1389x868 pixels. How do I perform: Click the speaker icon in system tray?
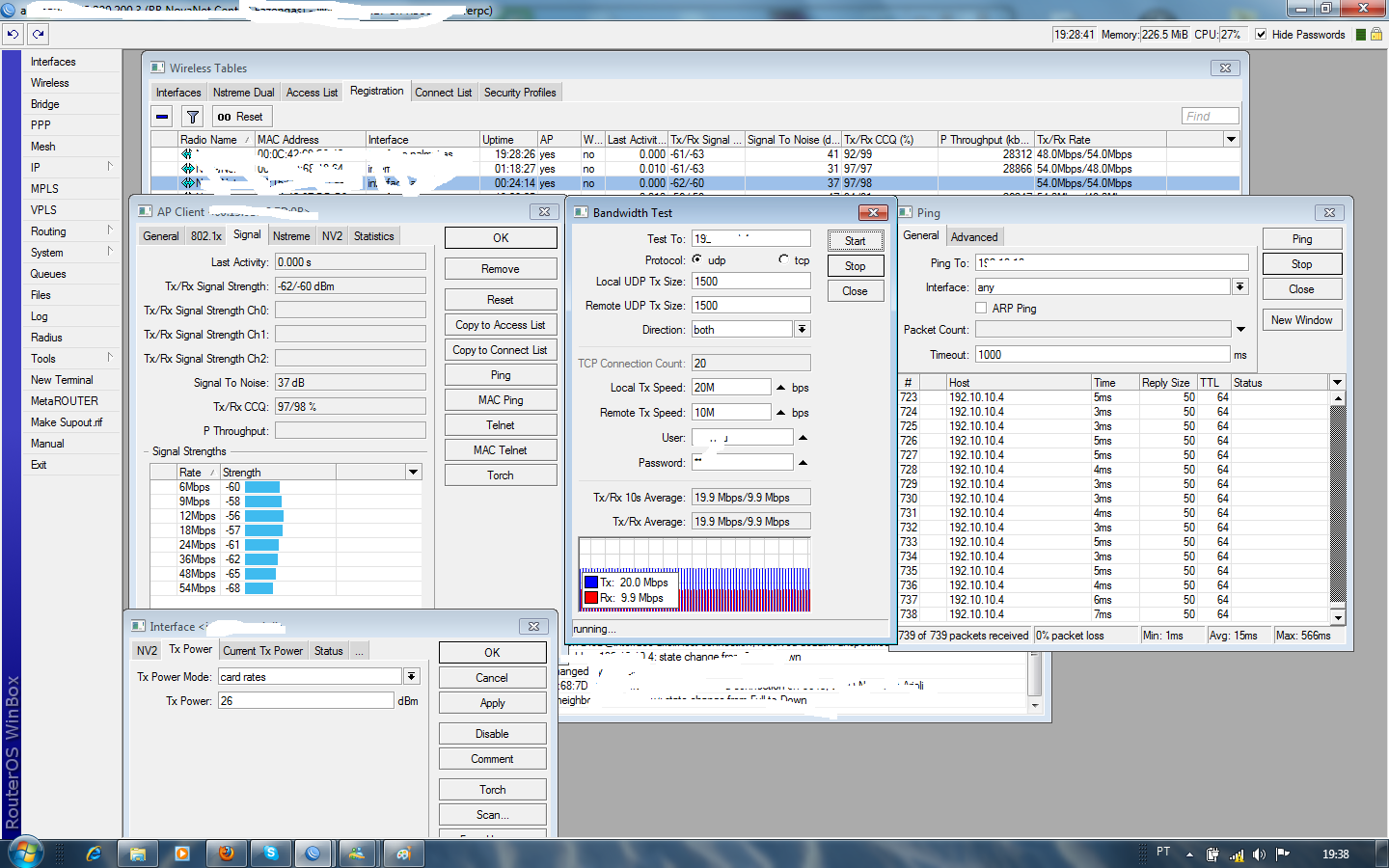pyautogui.click(x=1259, y=853)
